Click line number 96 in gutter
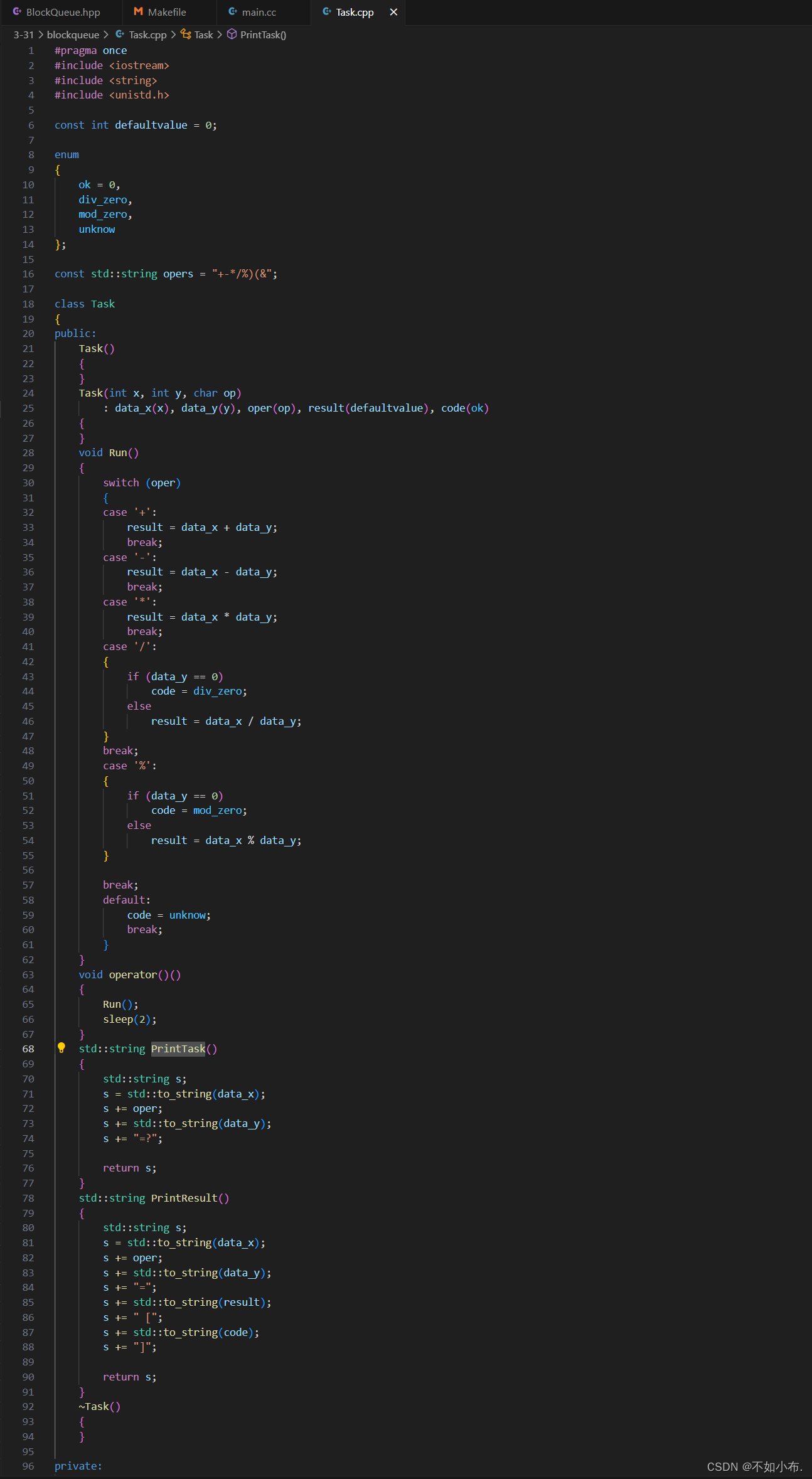The width and height of the screenshot is (812, 1479). pos(28,1466)
